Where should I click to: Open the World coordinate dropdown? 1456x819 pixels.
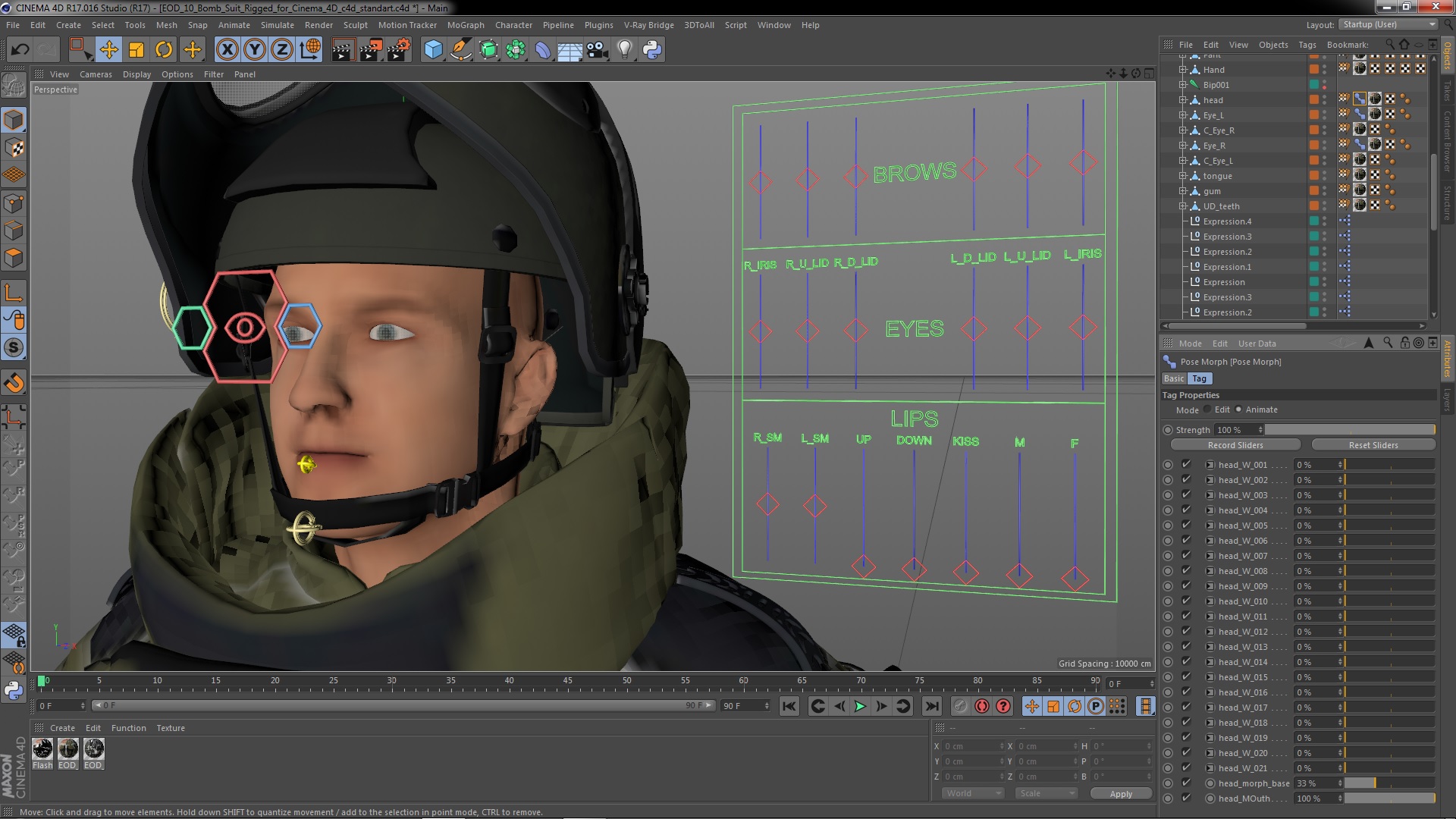(973, 793)
